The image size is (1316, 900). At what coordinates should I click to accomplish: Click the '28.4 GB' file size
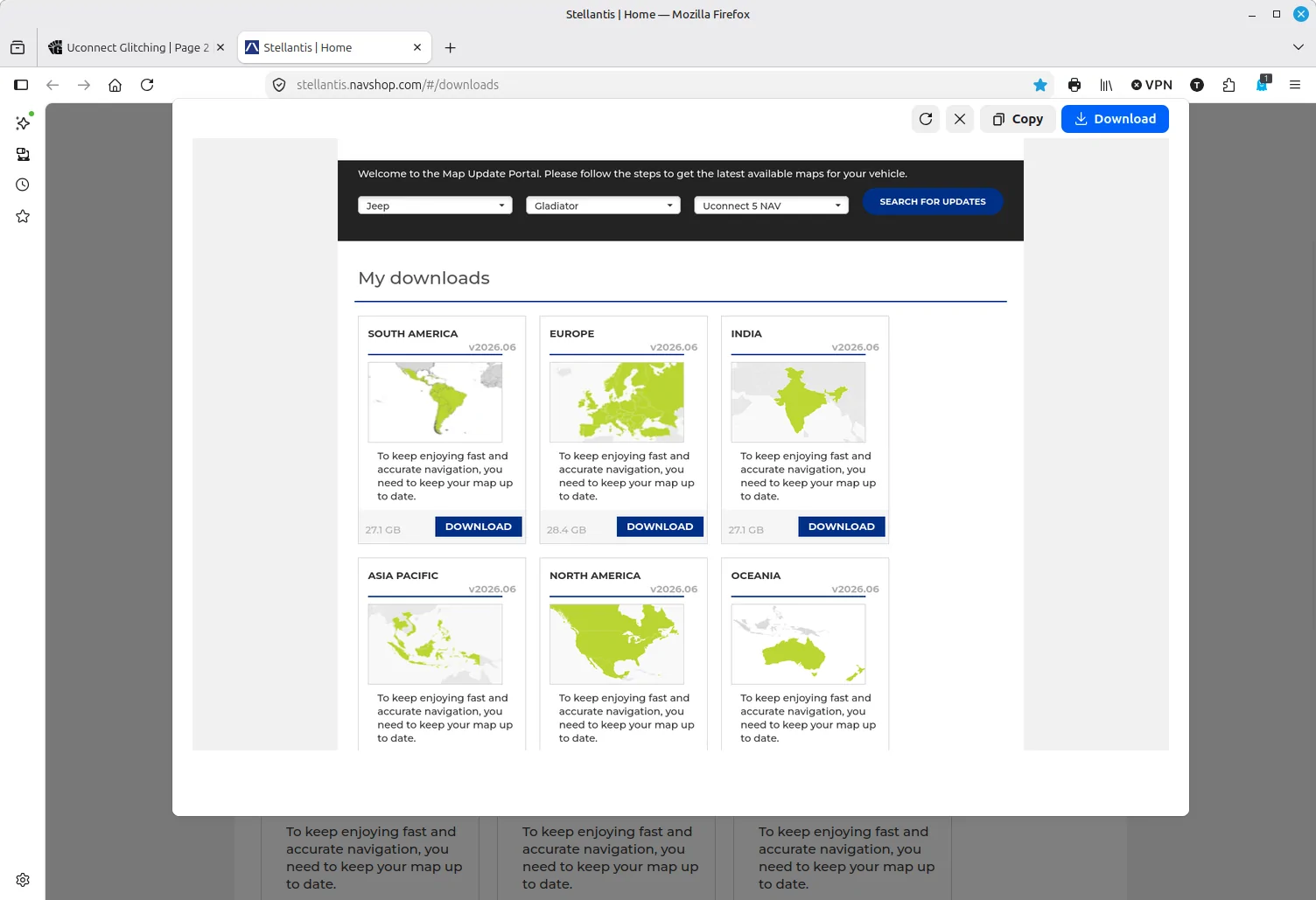point(567,530)
